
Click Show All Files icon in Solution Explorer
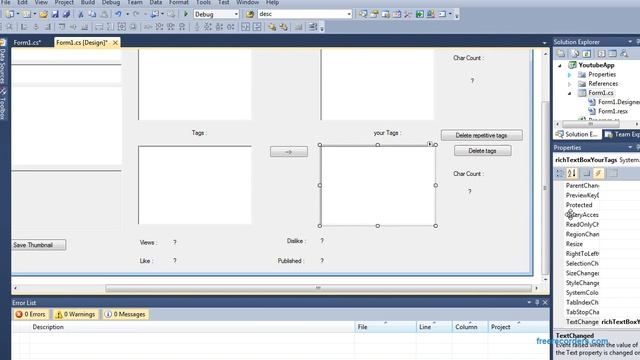(x=575, y=53)
